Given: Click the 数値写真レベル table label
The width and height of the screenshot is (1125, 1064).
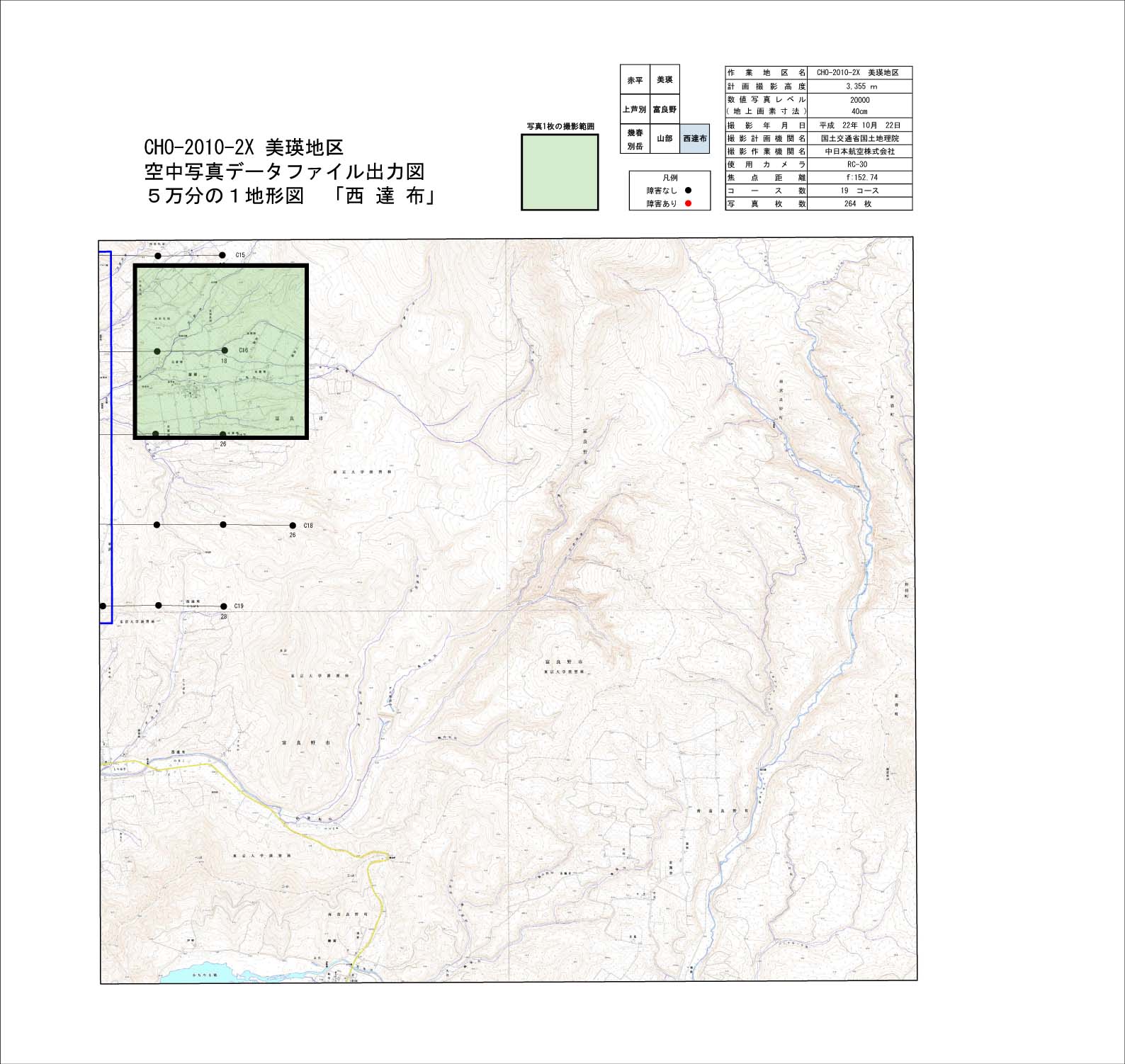Looking at the screenshot, I should click(x=767, y=100).
